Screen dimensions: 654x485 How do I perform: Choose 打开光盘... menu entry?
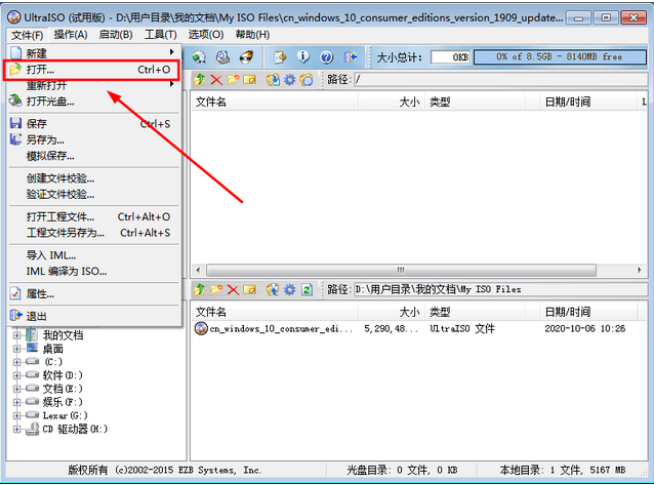point(94,102)
